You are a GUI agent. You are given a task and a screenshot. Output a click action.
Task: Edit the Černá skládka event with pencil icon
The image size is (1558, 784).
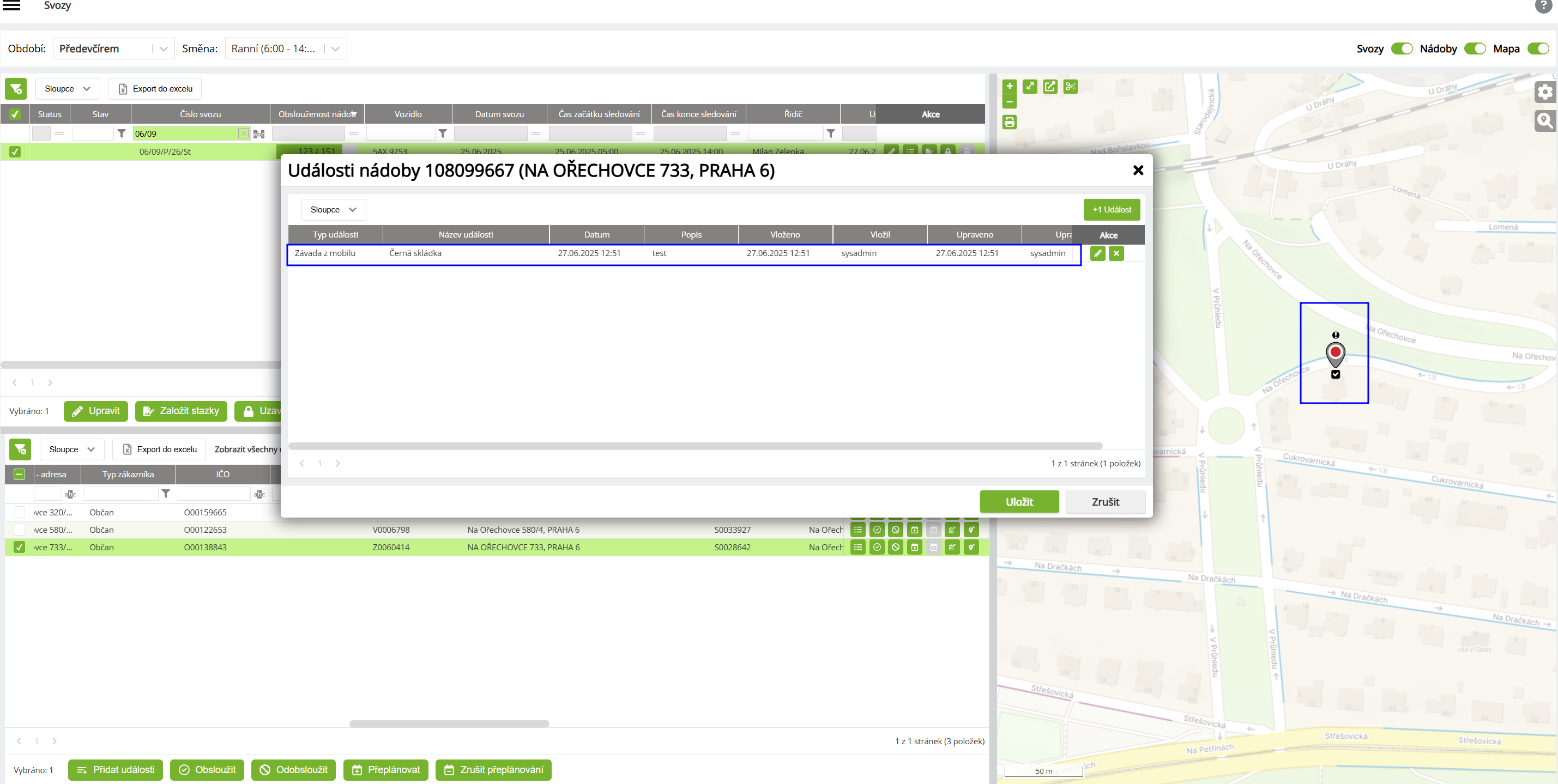1097,253
